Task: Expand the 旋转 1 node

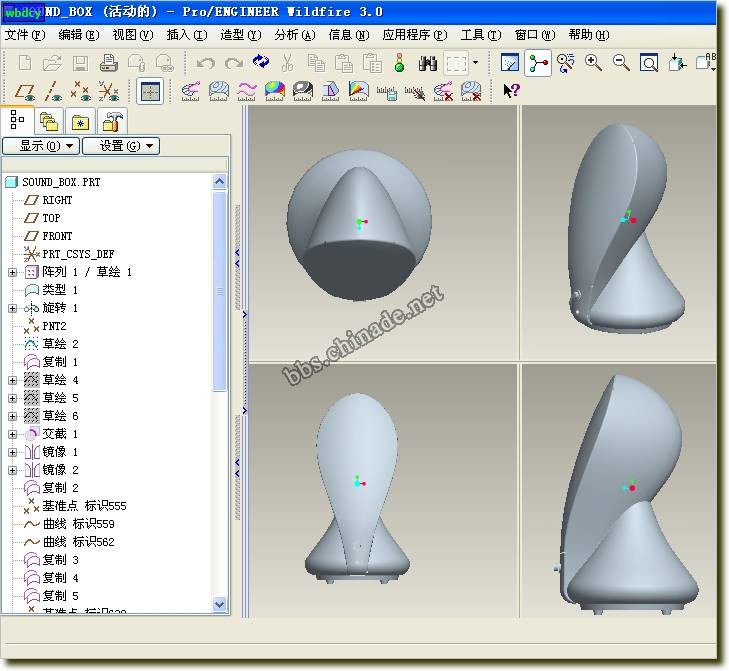Action: tap(13, 308)
